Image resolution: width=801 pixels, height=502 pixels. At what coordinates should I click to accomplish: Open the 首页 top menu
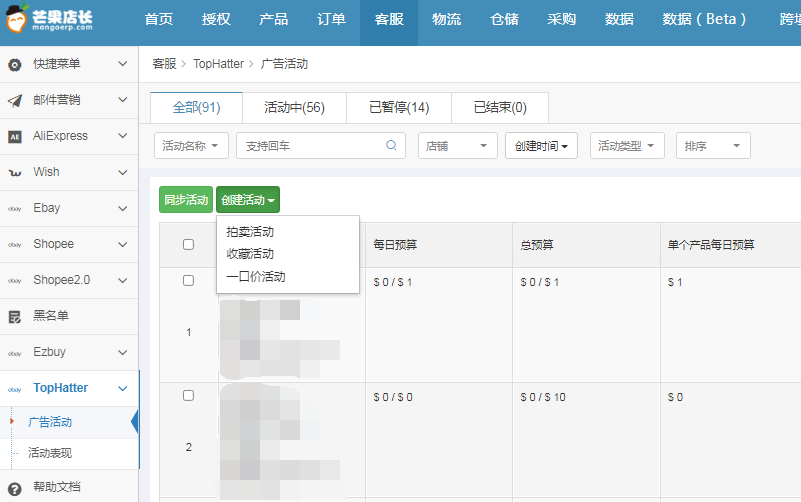tap(159, 19)
